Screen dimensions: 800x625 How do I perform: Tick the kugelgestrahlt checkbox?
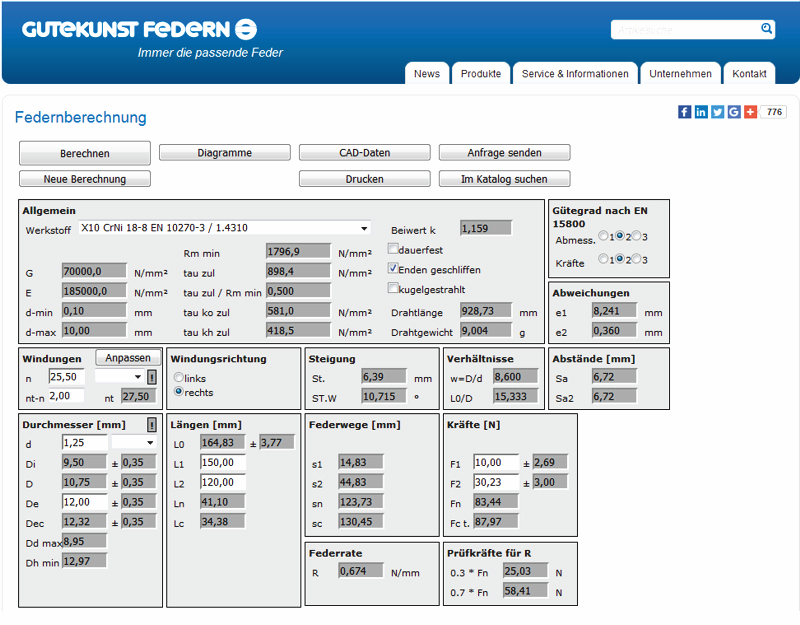pyautogui.click(x=393, y=288)
